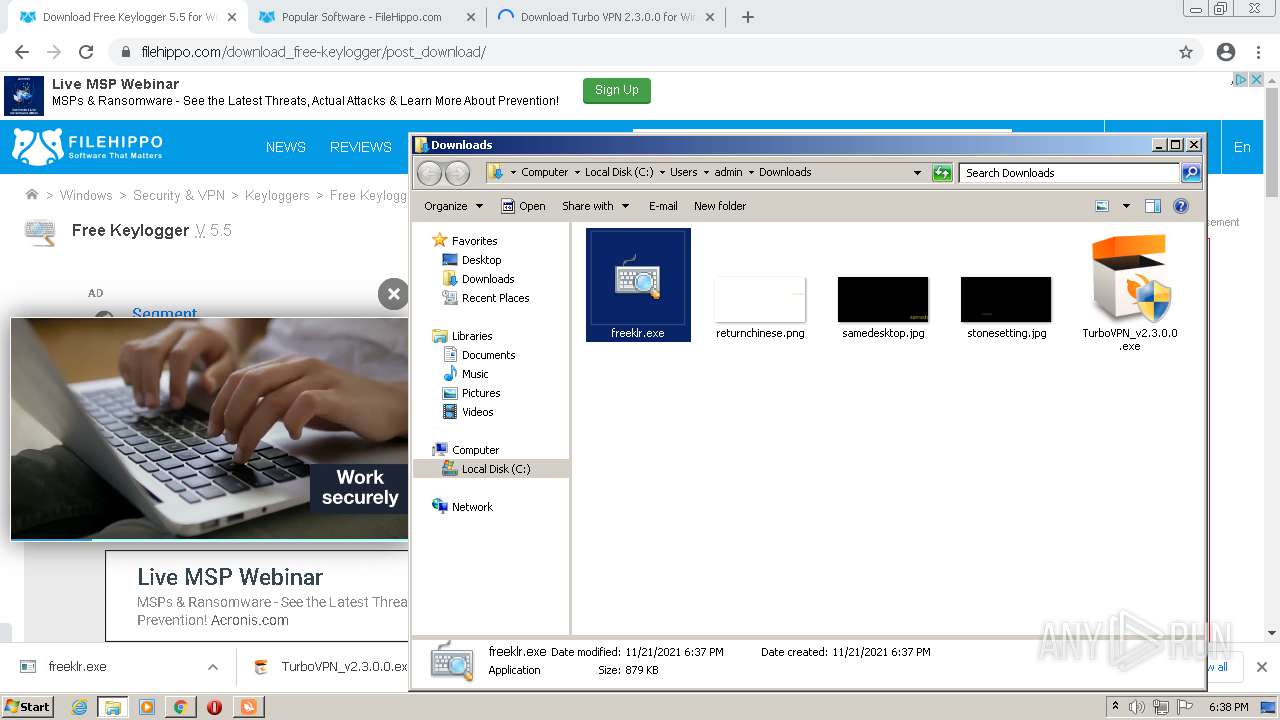Click the Search Downloads input field
The image size is (1280, 720).
pos(1069,173)
